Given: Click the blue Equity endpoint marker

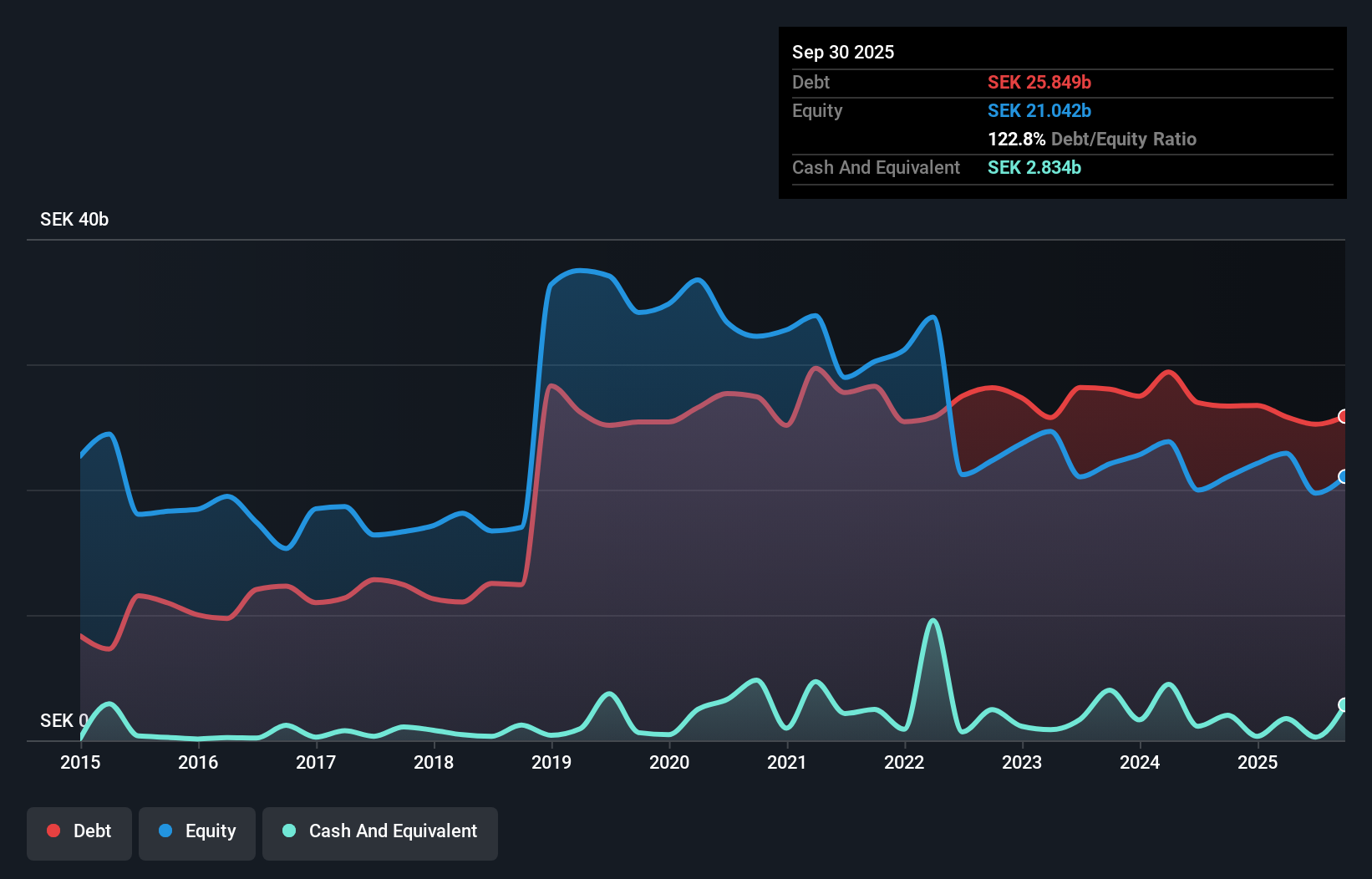Looking at the screenshot, I should (1344, 476).
